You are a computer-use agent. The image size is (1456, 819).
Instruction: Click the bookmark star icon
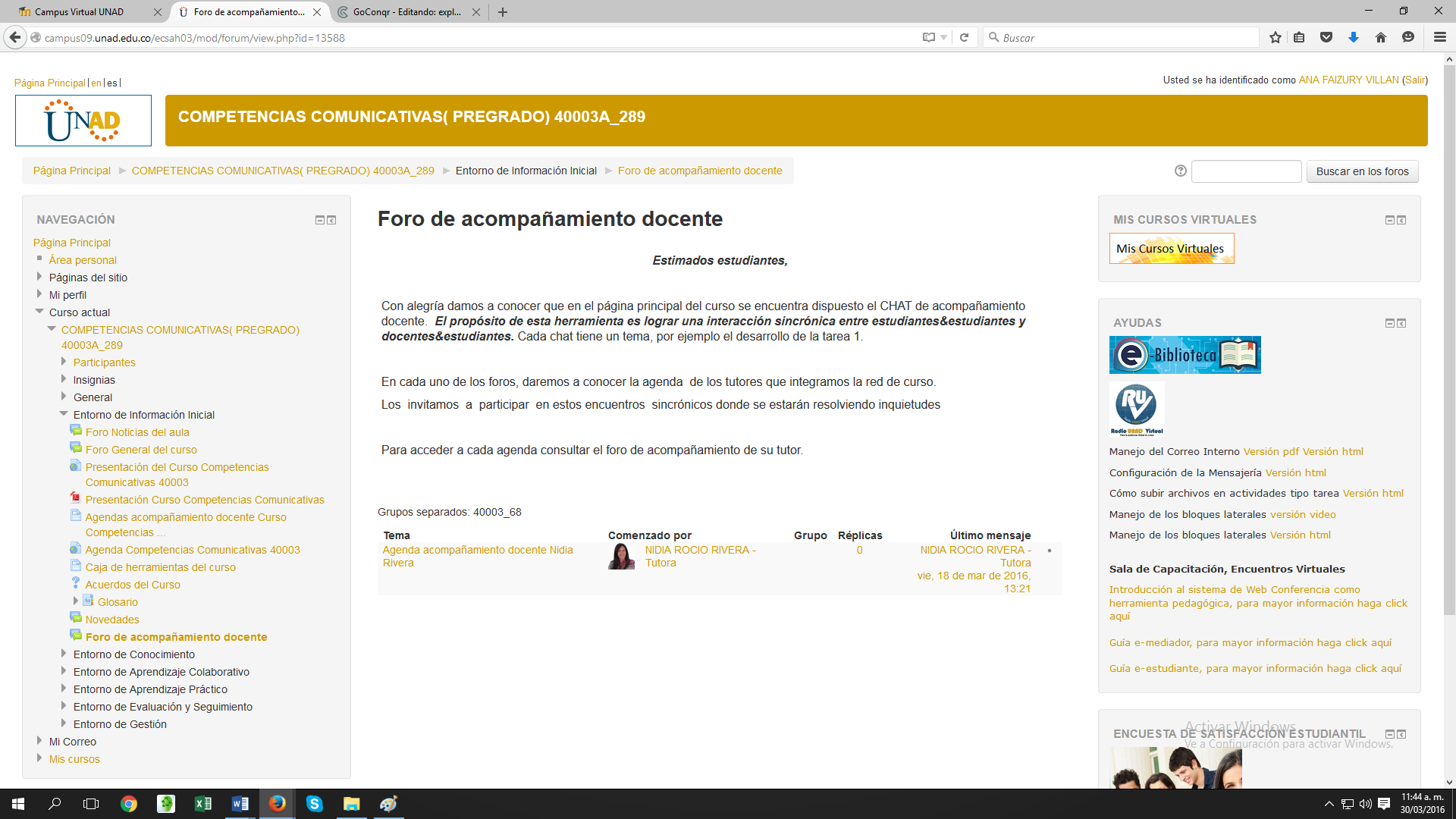tap(1276, 37)
